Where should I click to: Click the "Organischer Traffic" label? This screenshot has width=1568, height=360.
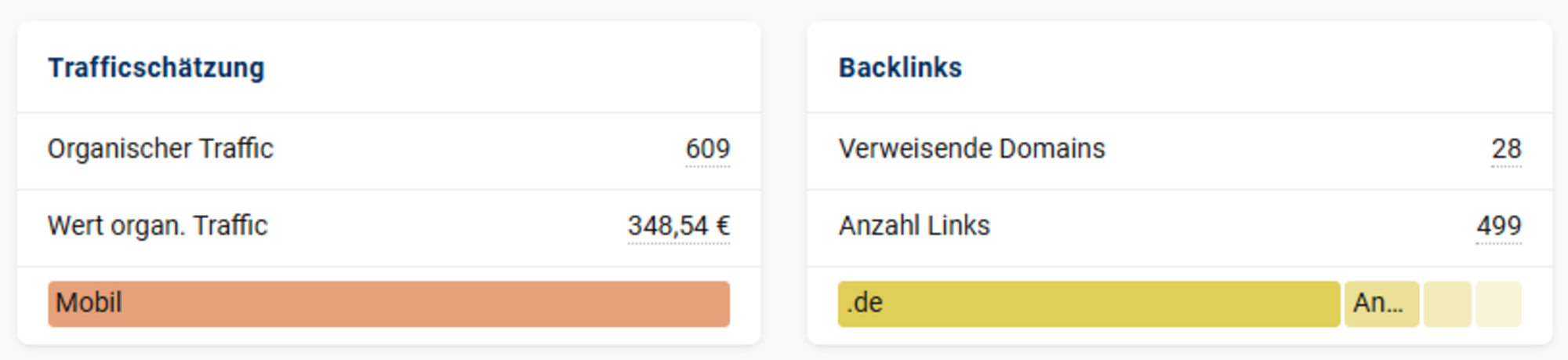[x=161, y=149]
